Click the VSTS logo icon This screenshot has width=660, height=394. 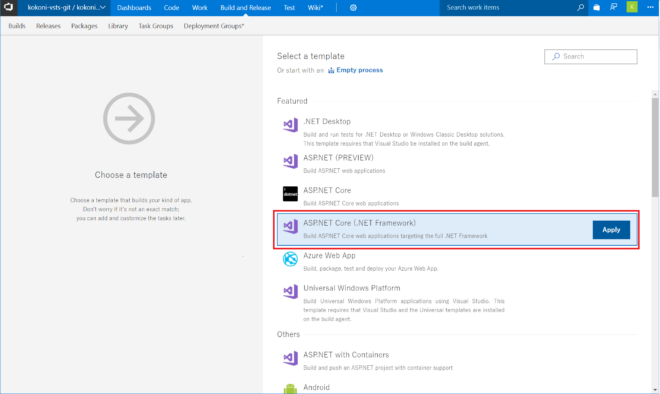click(8, 7)
